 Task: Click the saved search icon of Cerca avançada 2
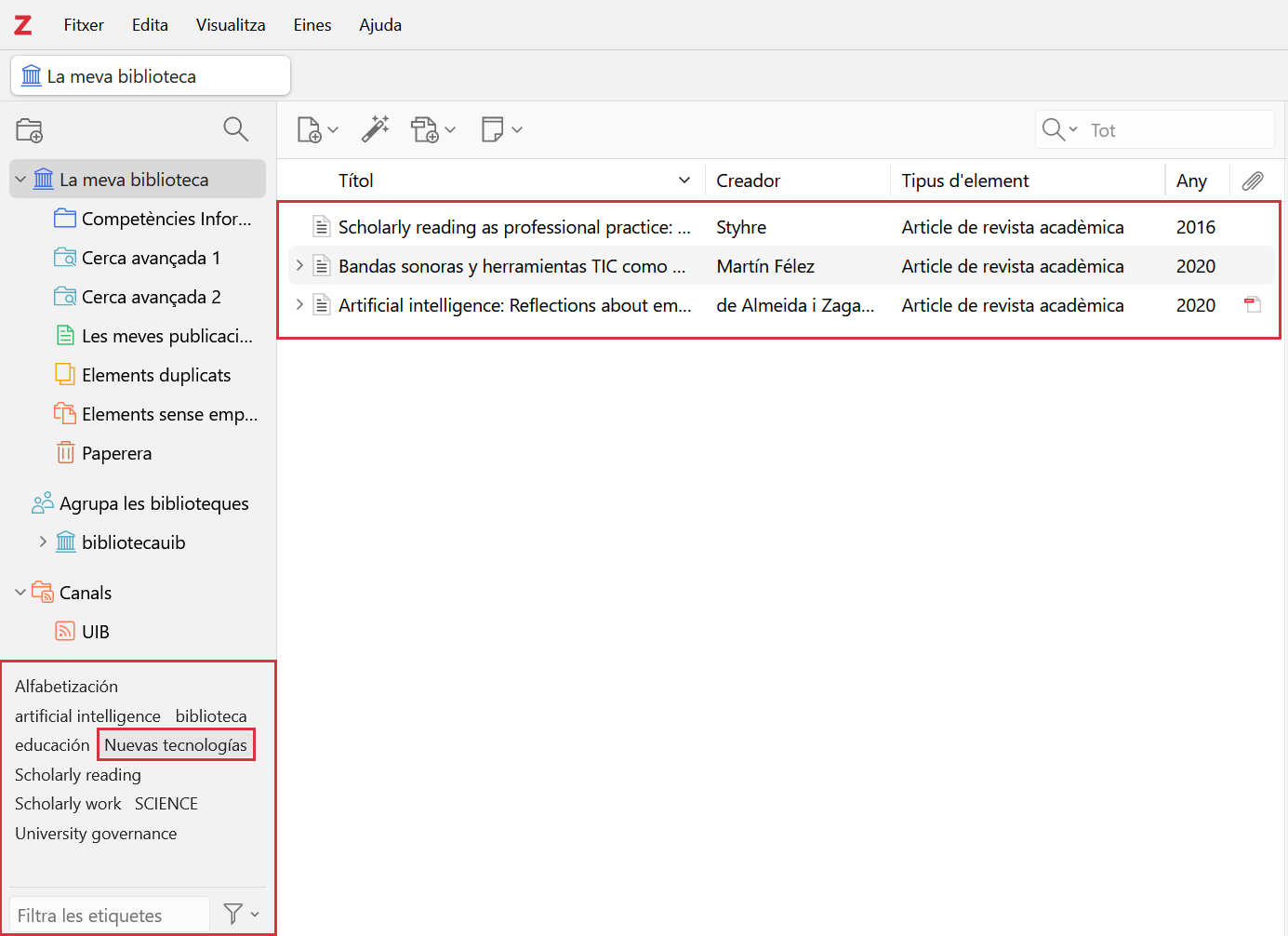coord(65,297)
